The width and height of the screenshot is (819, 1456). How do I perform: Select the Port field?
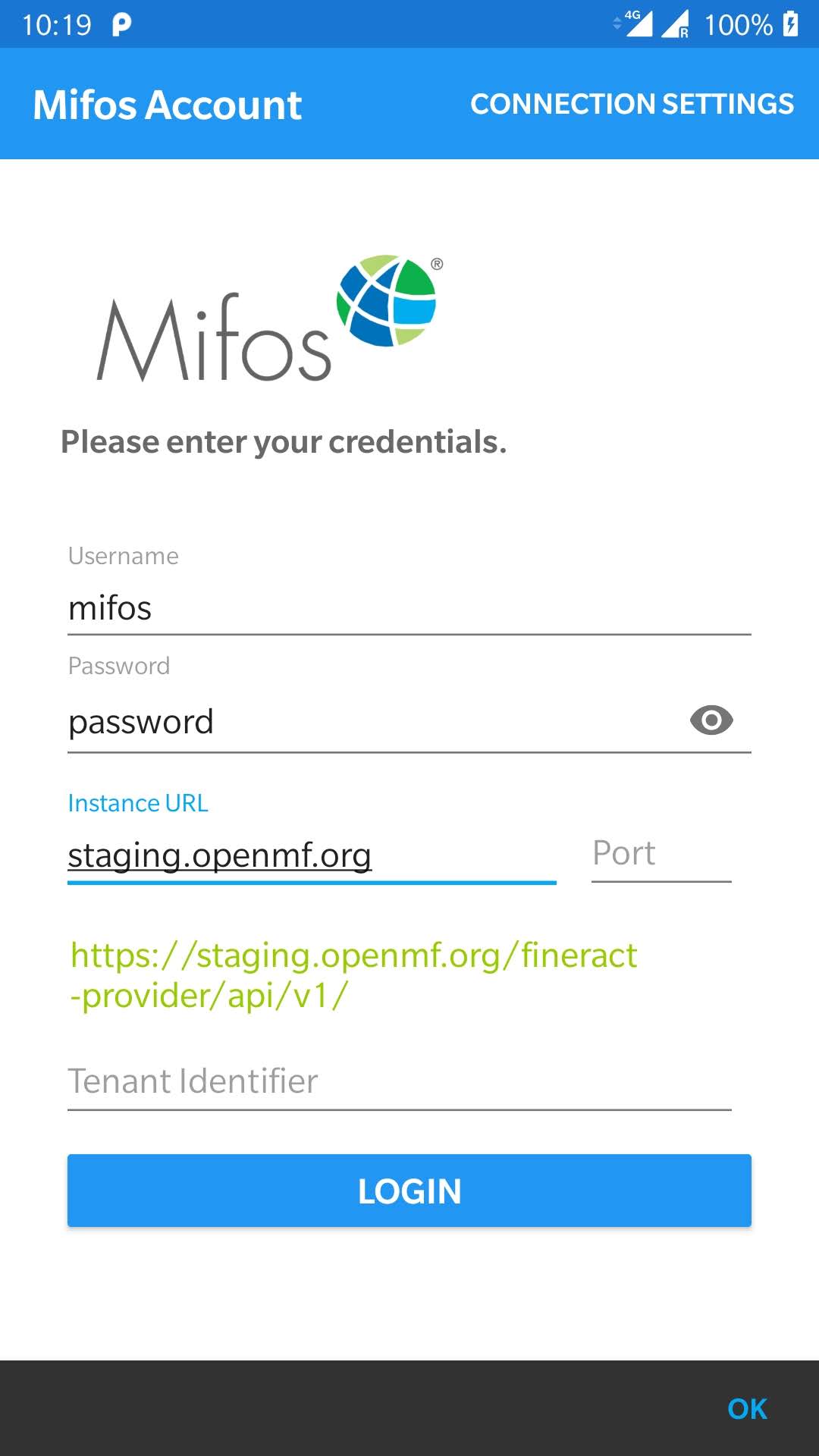coord(660,853)
